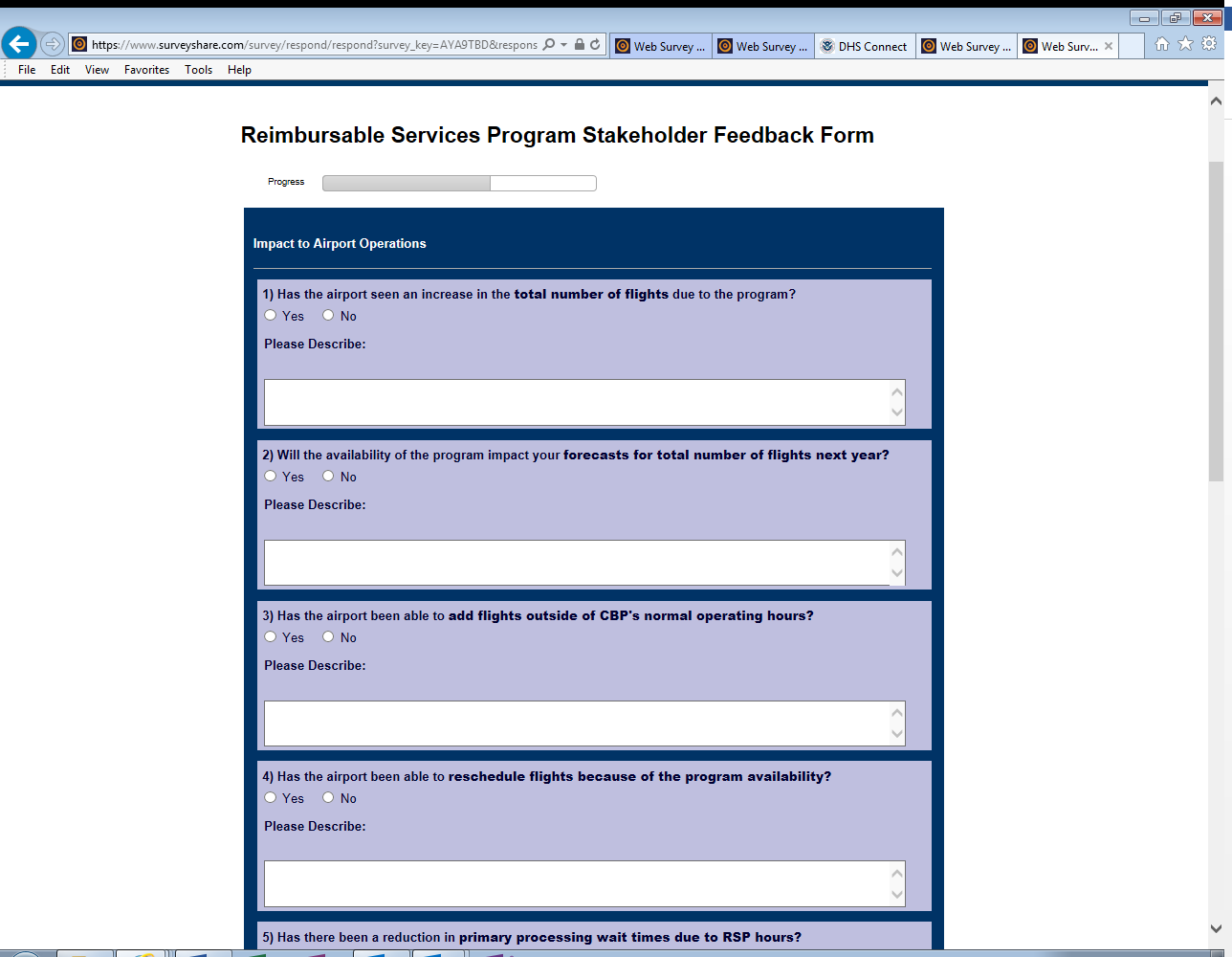Open Favorites using the star icon
This screenshot has width=1232, height=957.
pos(1185,44)
